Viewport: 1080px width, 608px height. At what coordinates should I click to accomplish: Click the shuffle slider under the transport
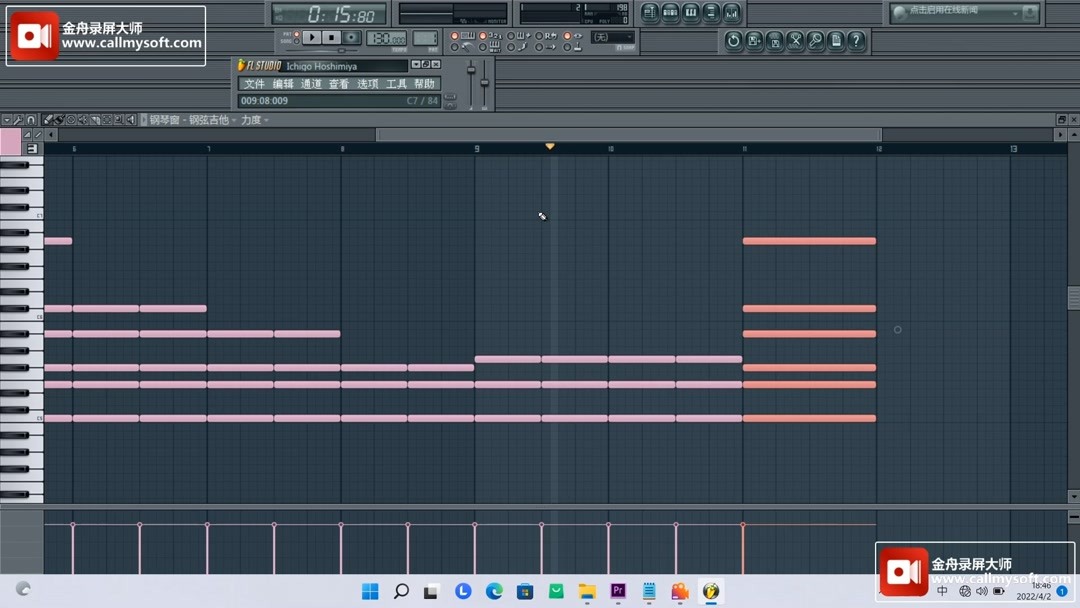340,48
